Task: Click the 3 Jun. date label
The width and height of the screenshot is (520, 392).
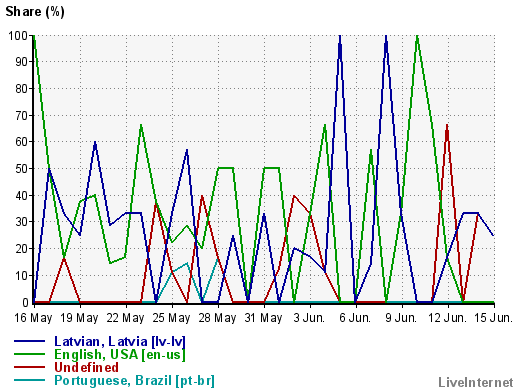Action: 309,318
